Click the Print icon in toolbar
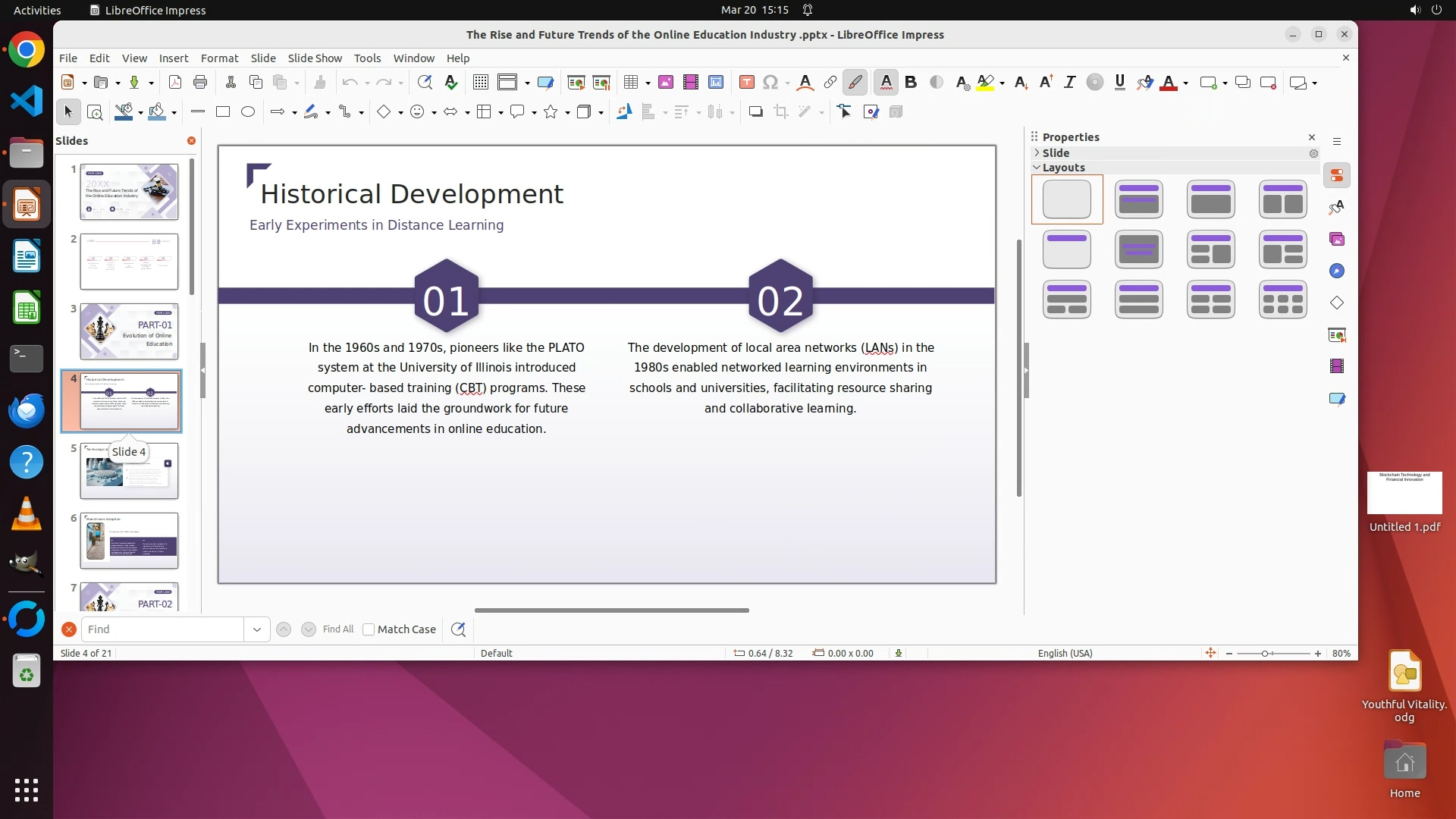 pos(200,83)
